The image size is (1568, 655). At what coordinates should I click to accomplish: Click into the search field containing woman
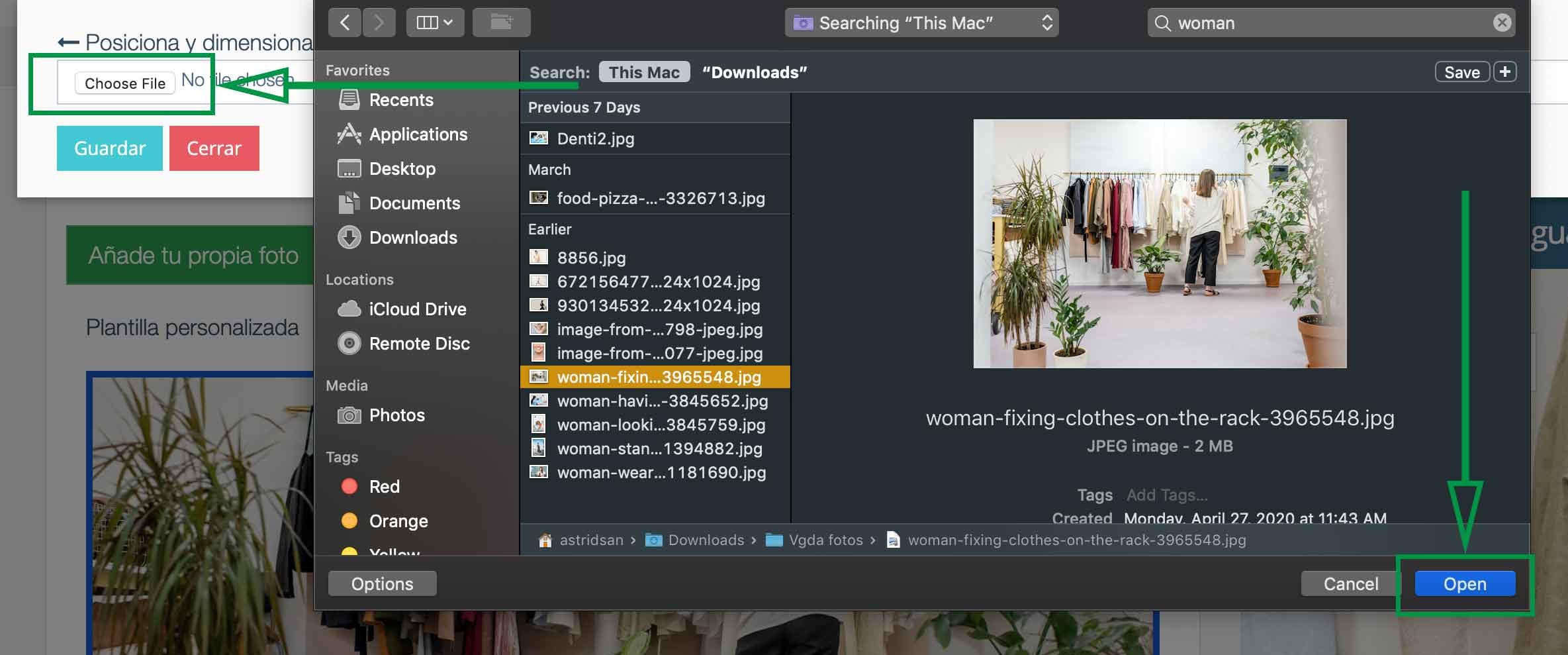(1330, 23)
